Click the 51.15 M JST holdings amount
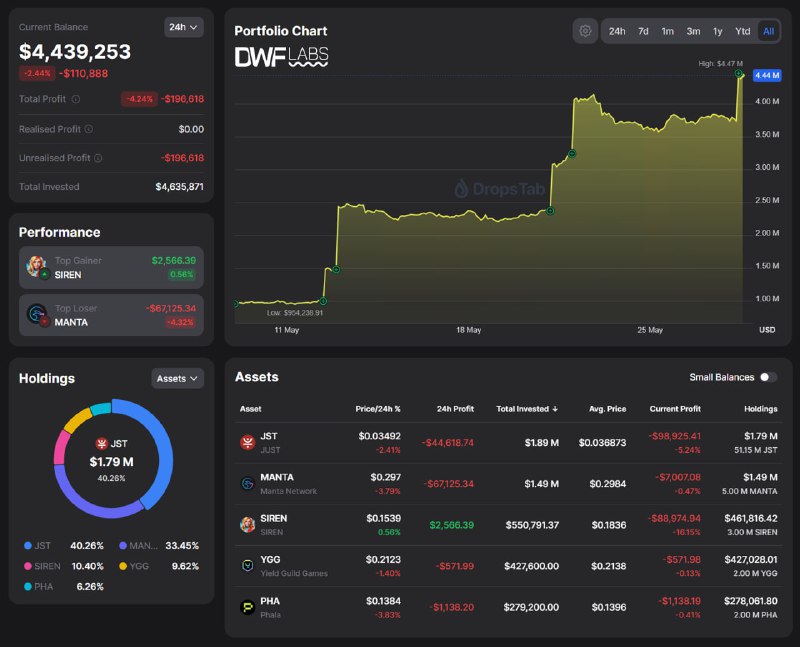This screenshot has width=800, height=647. (x=756, y=450)
